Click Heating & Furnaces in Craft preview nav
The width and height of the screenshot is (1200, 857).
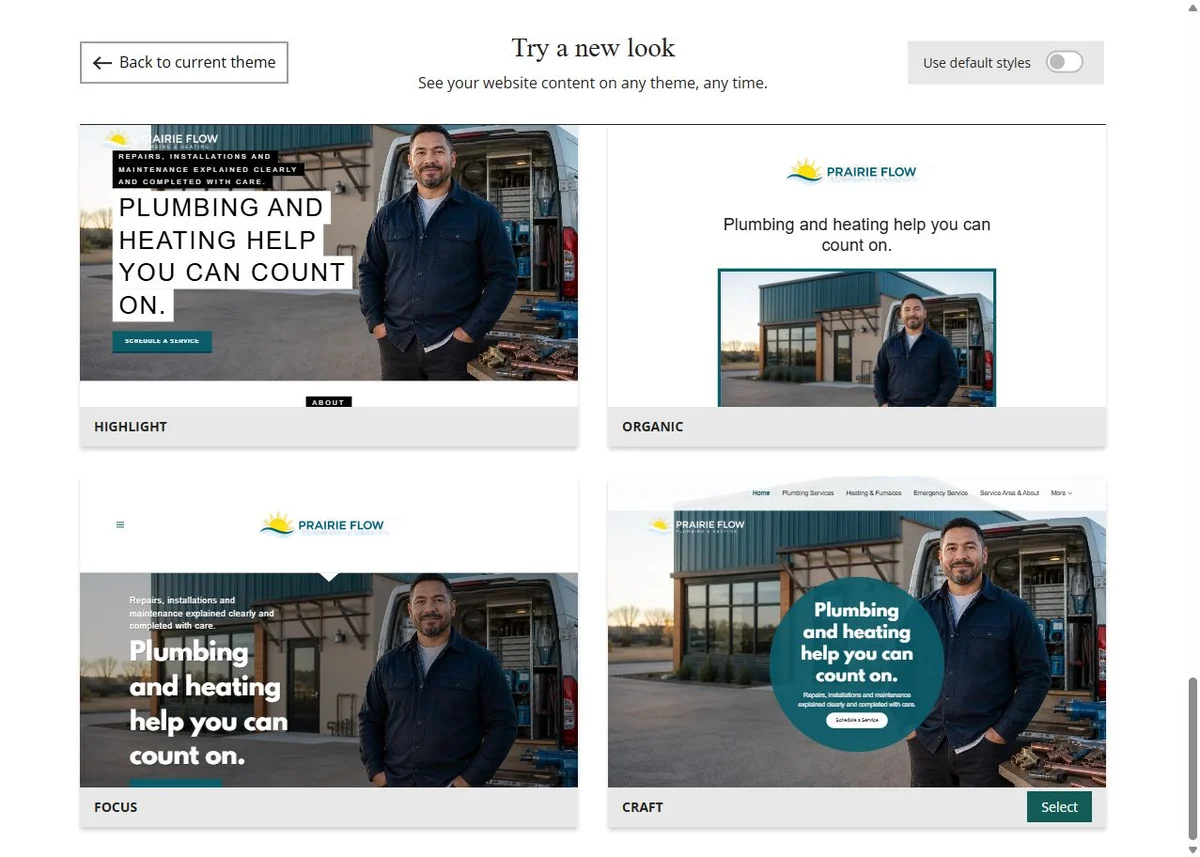[x=874, y=493]
